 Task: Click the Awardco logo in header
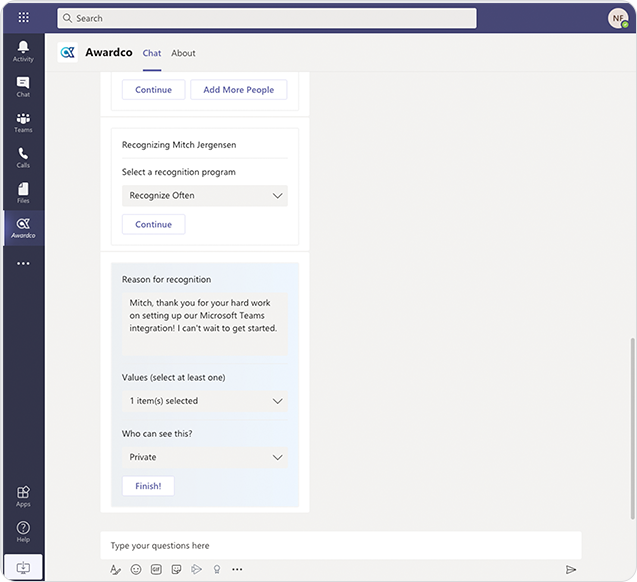click(x=67, y=52)
